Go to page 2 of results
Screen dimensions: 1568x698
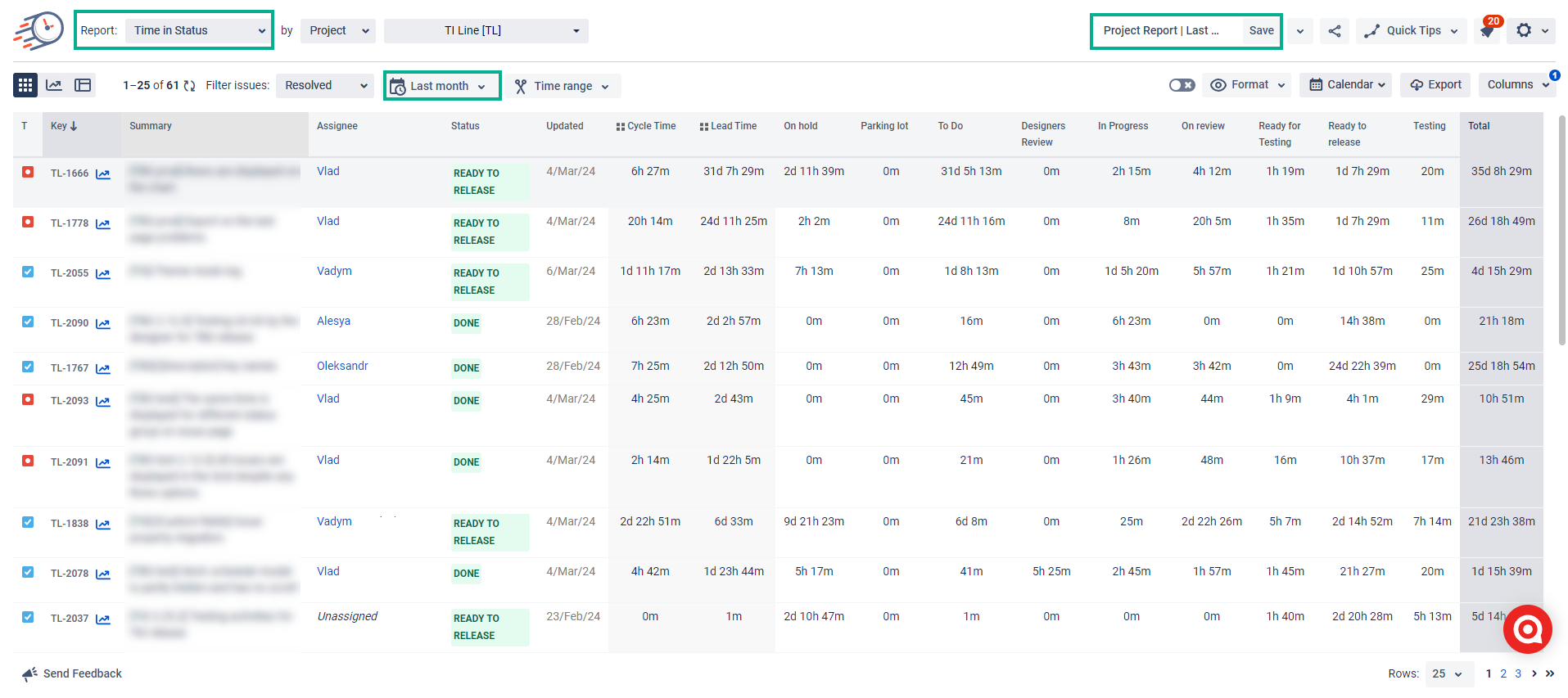point(1503,673)
